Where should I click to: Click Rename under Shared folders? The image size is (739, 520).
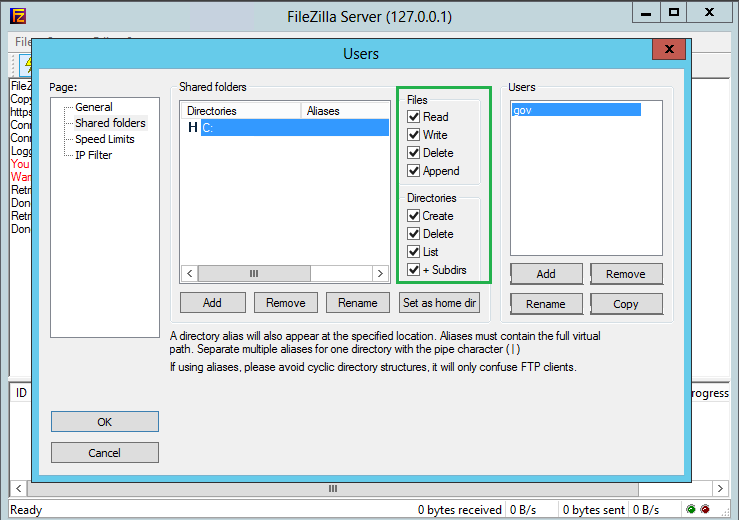click(358, 303)
